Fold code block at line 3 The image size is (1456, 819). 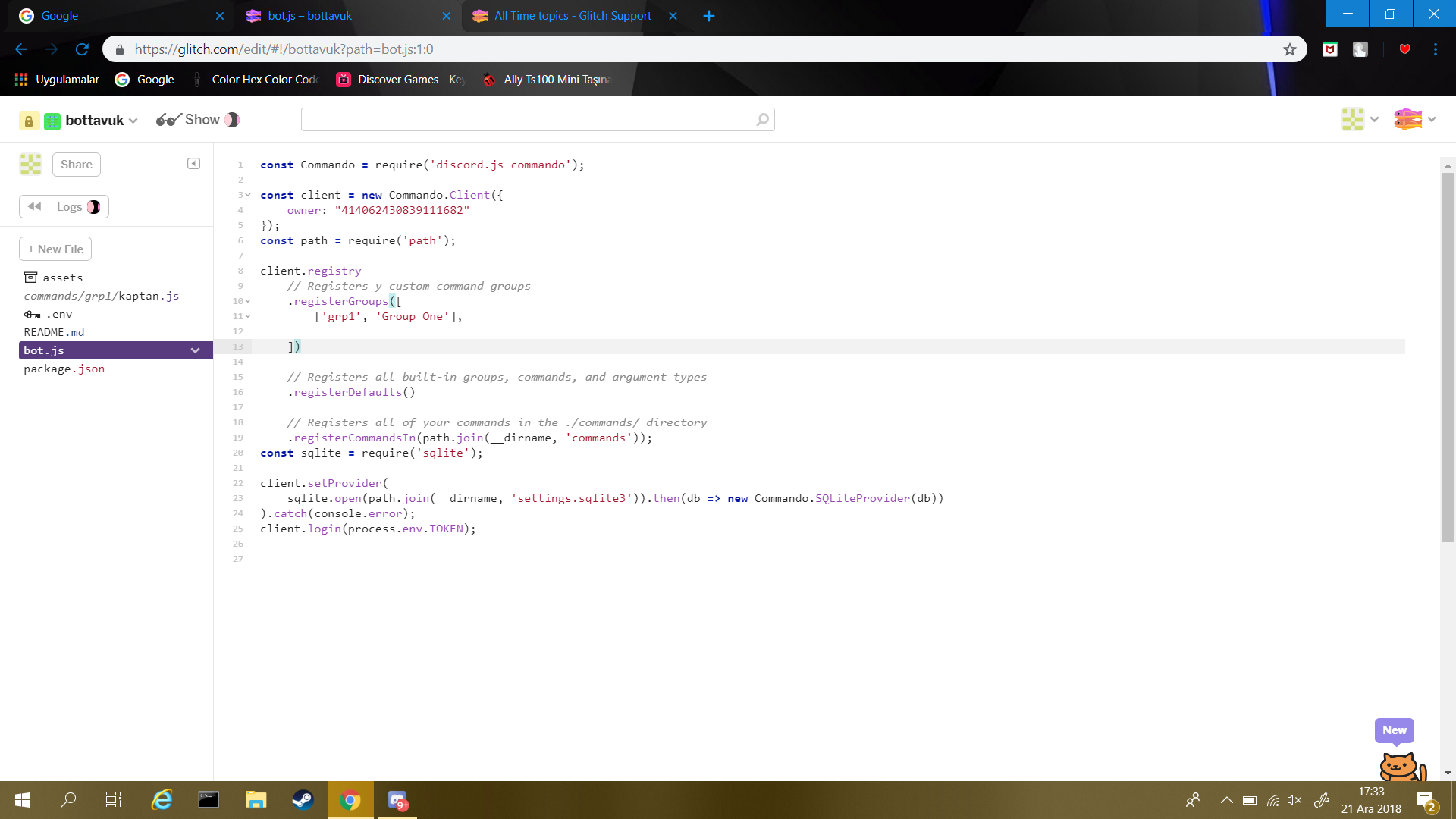(248, 195)
